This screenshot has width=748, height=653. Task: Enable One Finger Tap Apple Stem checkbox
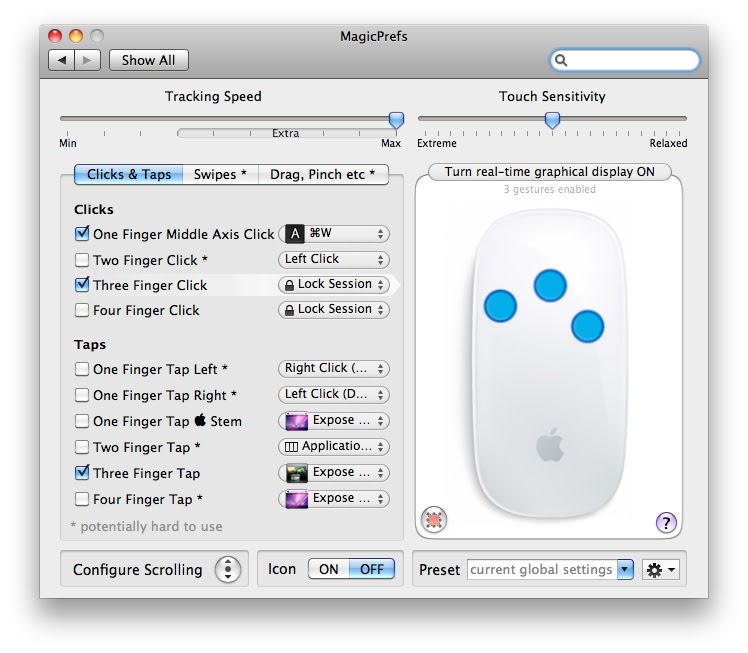click(82, 421)
